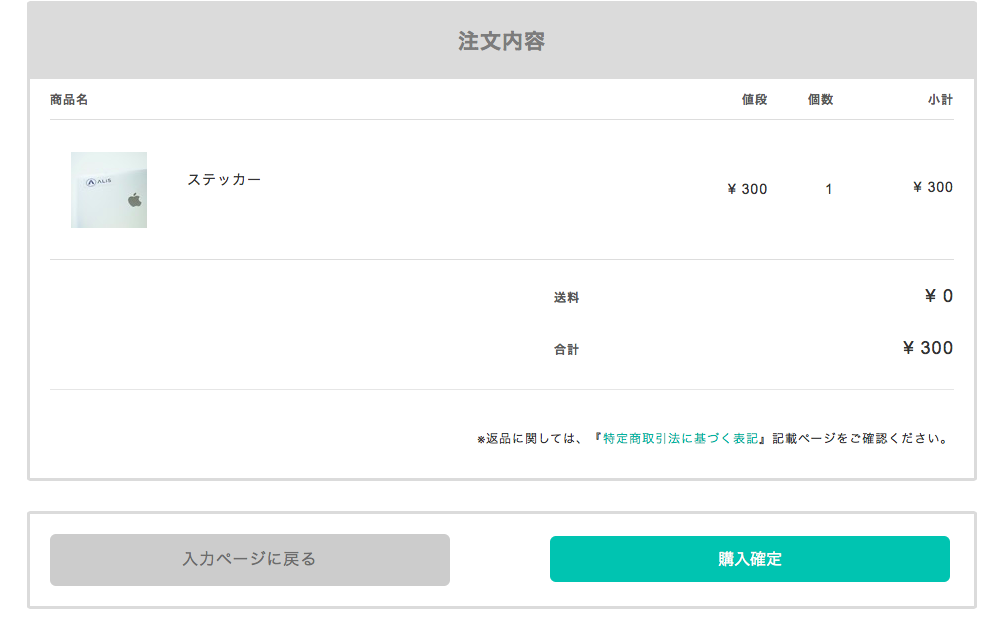
Task: Click the ¥ 0 shipping fee amount
Action: click(x=938, y=296)
